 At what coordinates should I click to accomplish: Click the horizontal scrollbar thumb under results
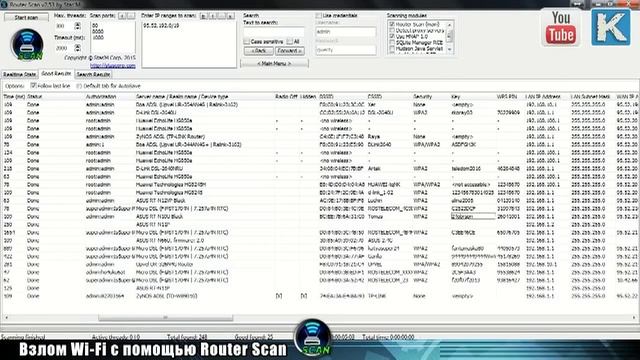coord(165,318)
